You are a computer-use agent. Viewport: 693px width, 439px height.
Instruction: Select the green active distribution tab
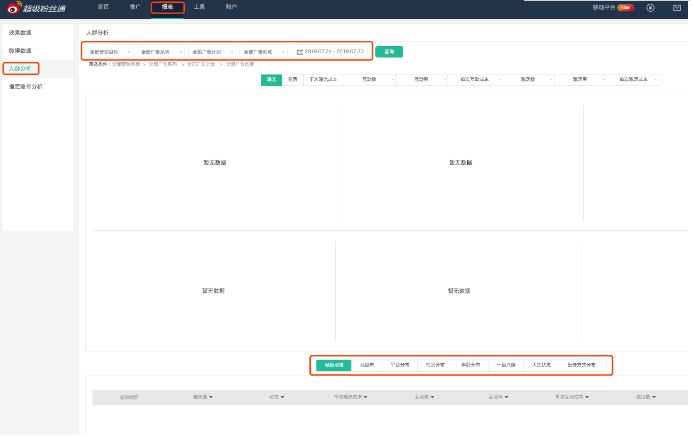pos(333,365)
